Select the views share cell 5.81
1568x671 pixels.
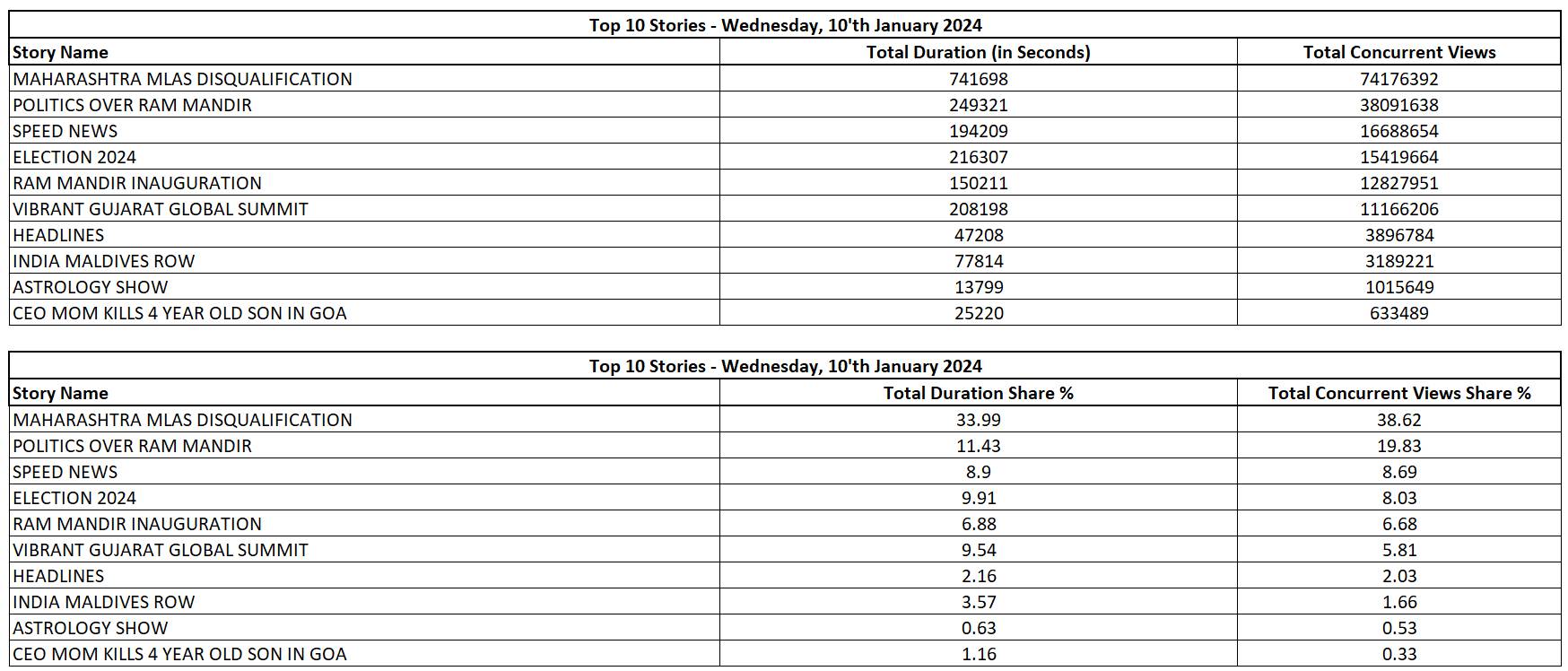coord(1398,550)
